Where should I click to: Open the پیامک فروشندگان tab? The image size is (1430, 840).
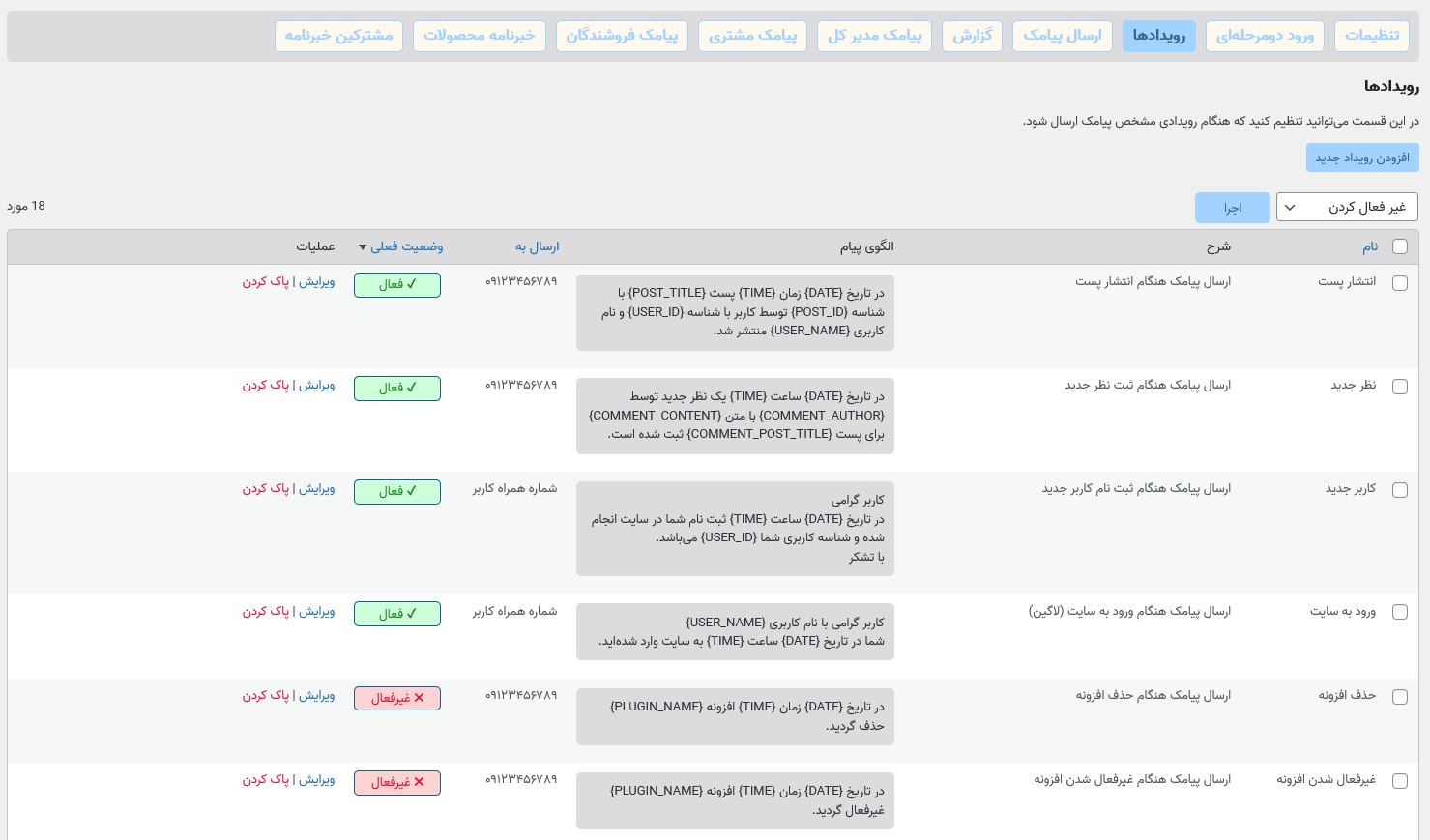[622, 36]
